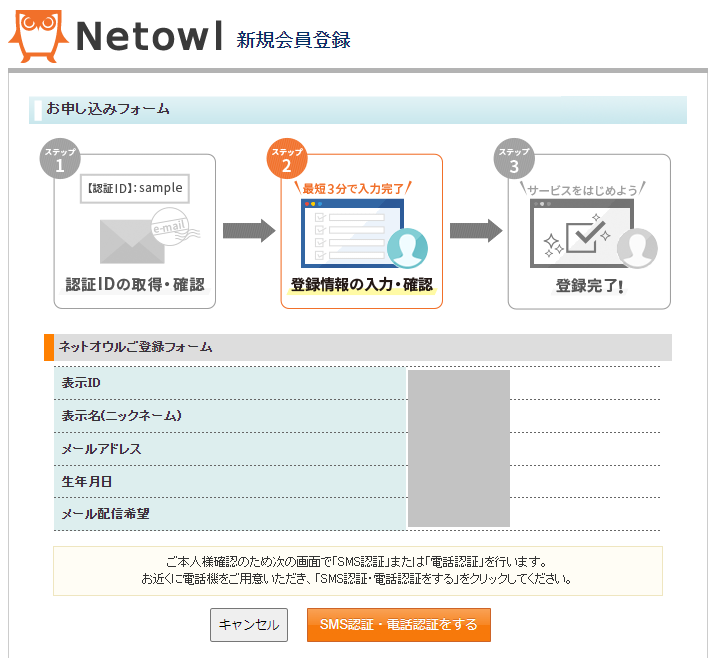Click the 最短3分で入力完了 caption
Image resolution: width=718 pixels, height=658 pixels.
point(353,188)
